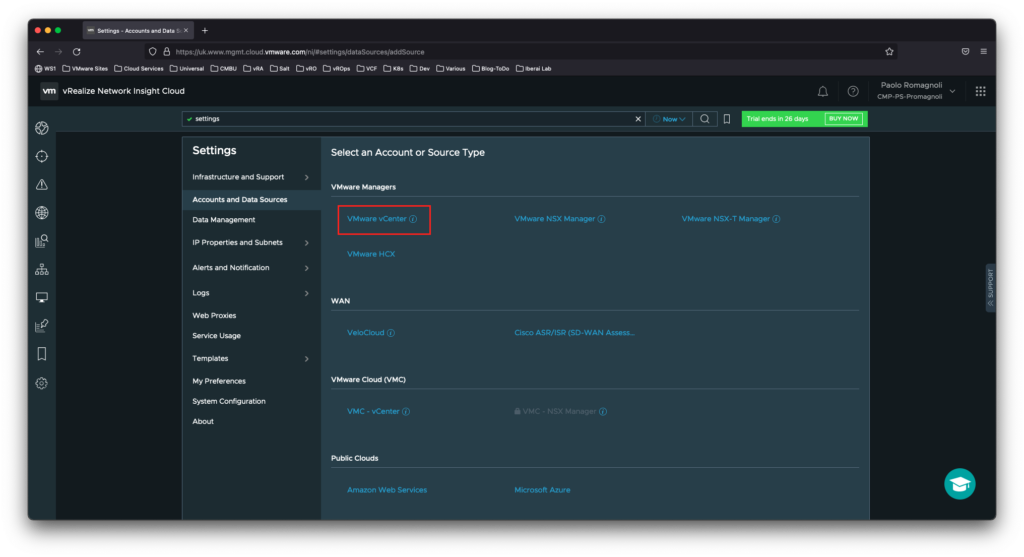Viewport: 1024px width, 557px height.
Task: Click info icon next to VMC - NSX Manager
Action: (x=603, y=412)
